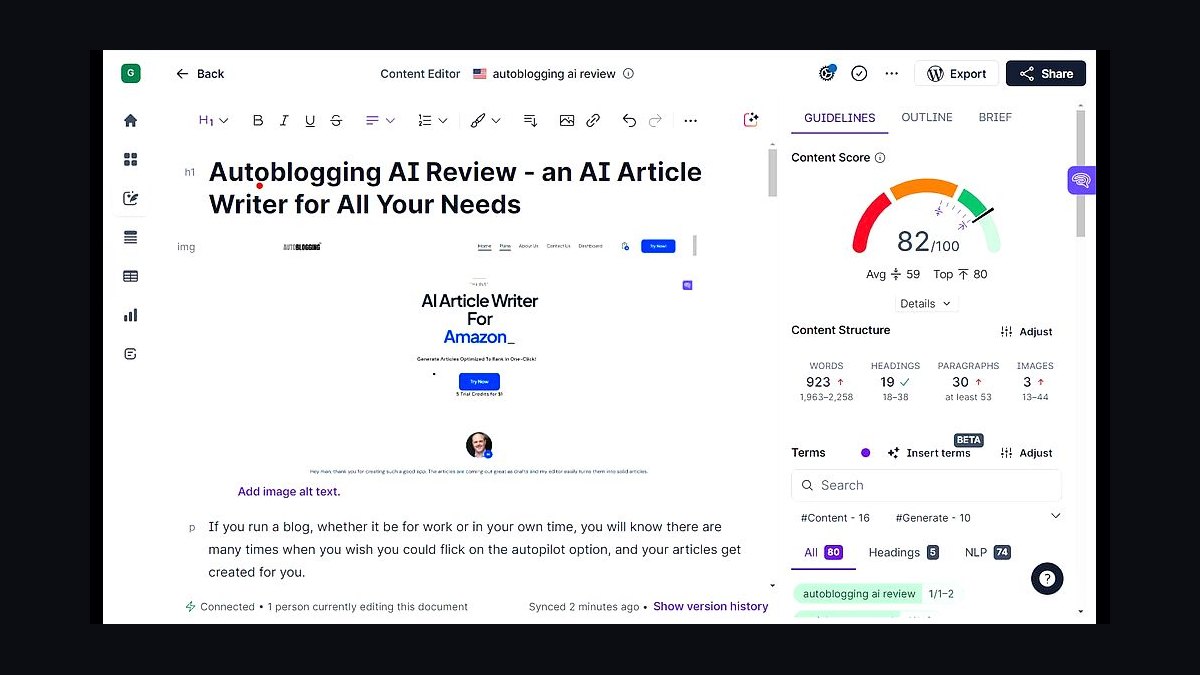
Task: Open the top-right three-dot menu
Action: coord(892,73)
